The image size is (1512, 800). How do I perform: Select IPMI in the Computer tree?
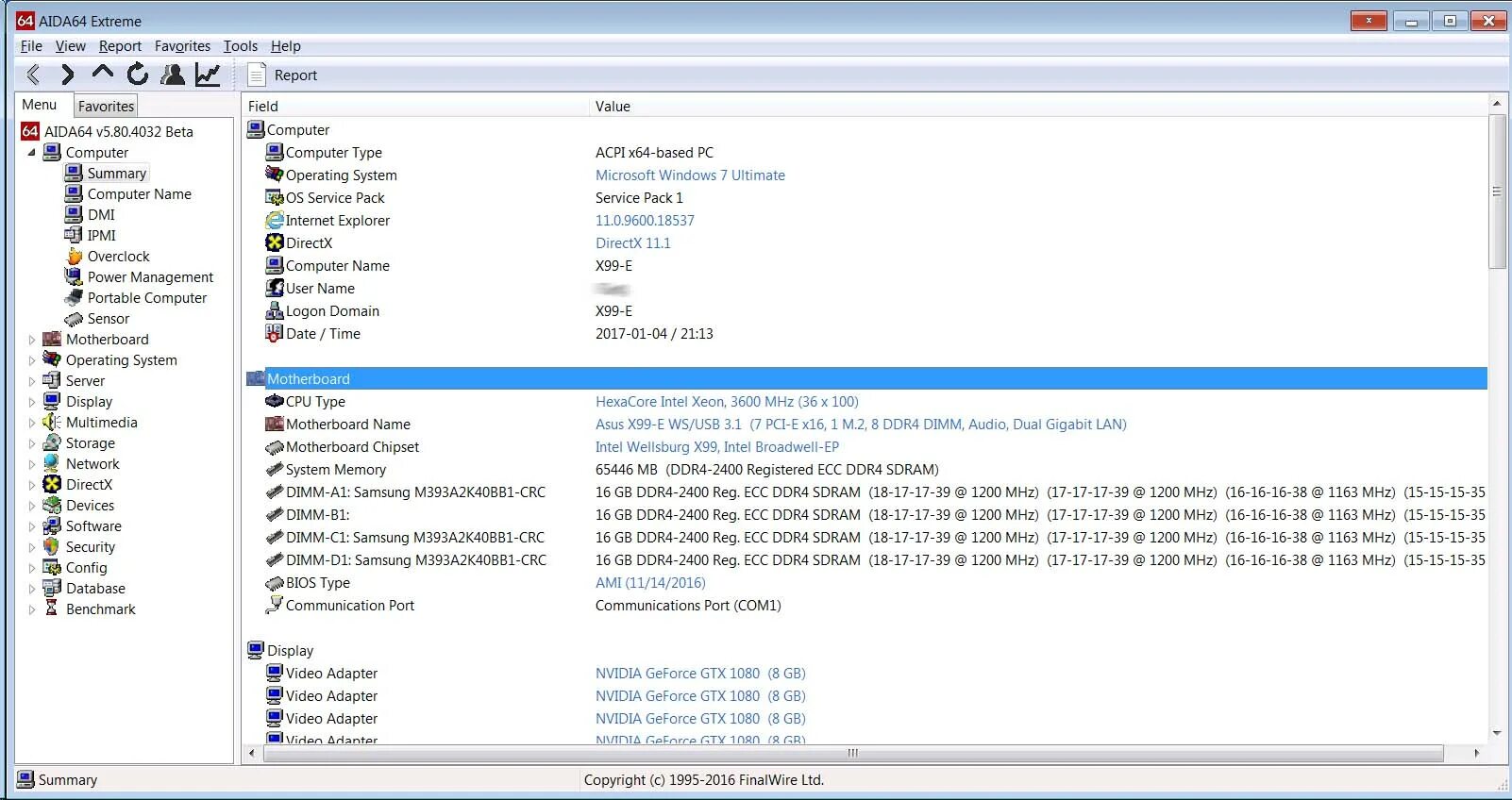coord(102,236)
